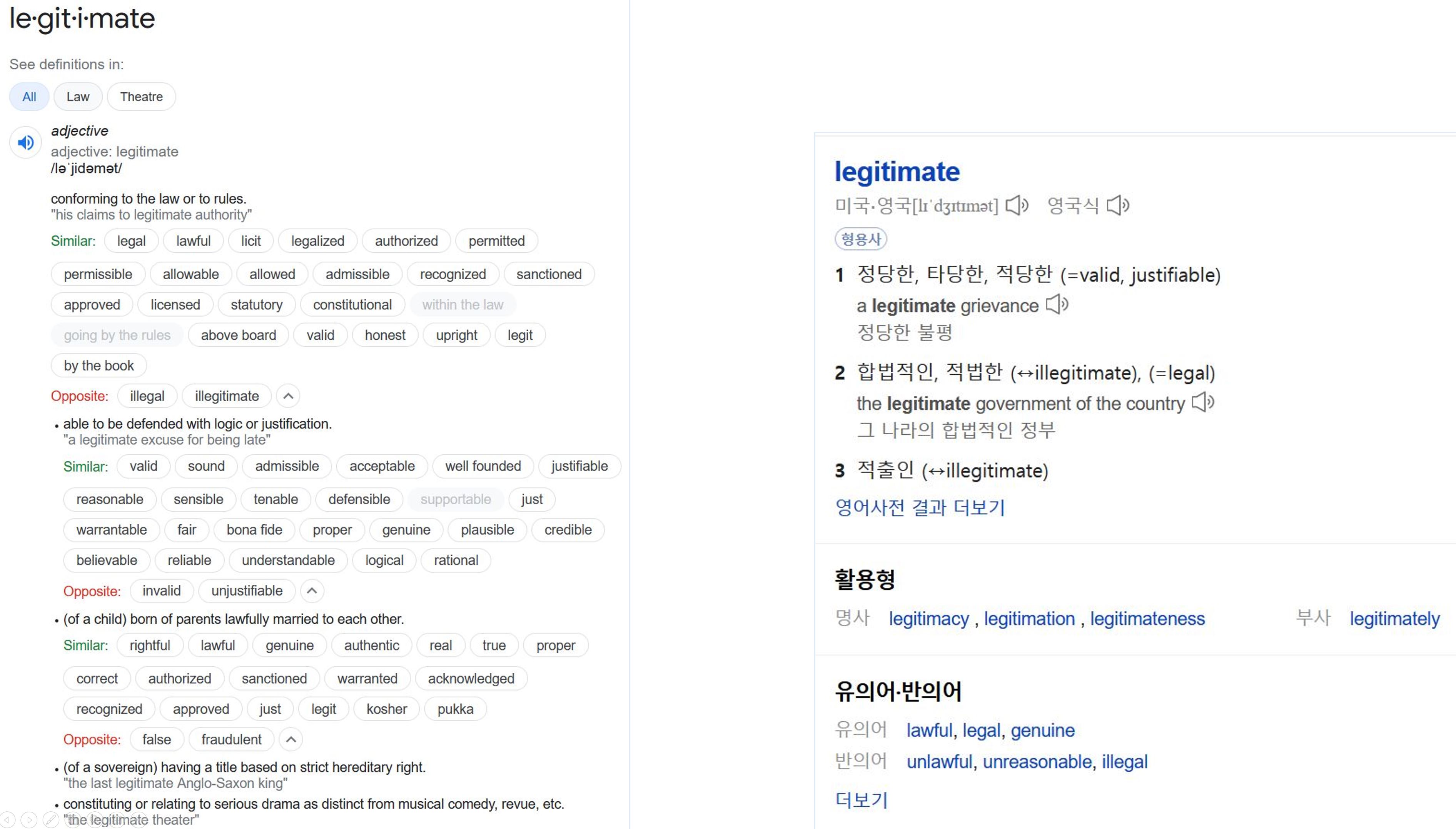The height and width of the screenshot is (829, 1456).
Task: Play US pronunciation speaker next to phonetics
Action: coord(1017,205)
